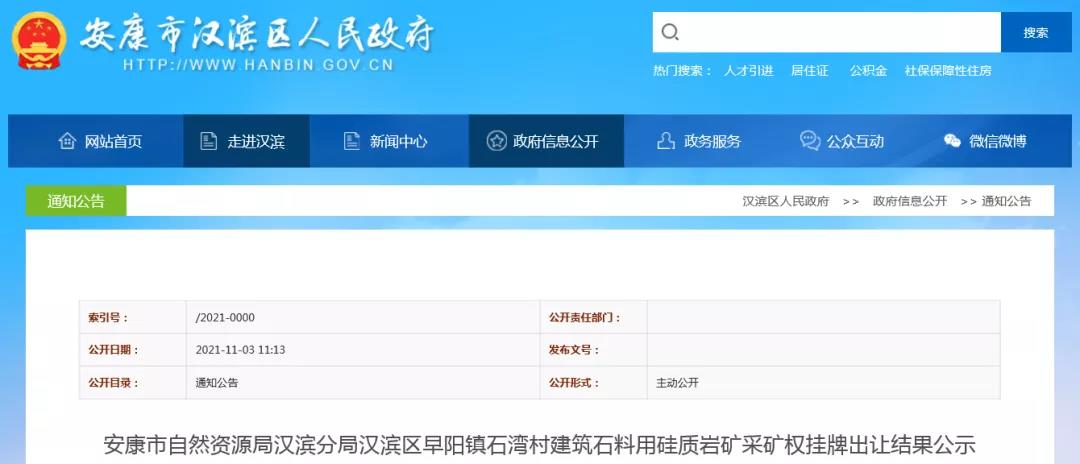
Task: Click the house icon beside 网站首页
Action: pyautogui.click(x=67, y=141)
